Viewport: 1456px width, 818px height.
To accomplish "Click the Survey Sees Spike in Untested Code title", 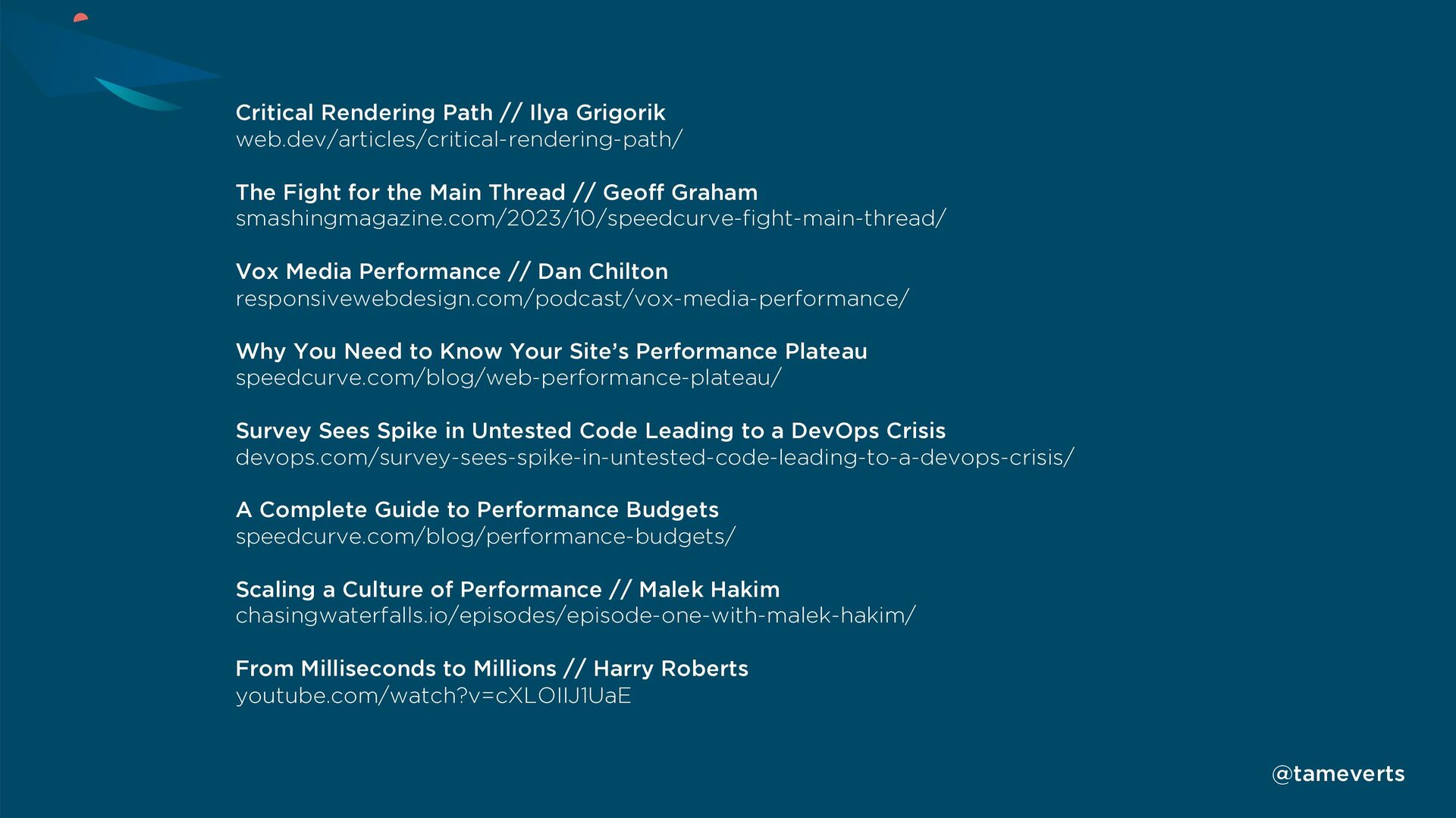I will 591,431.
